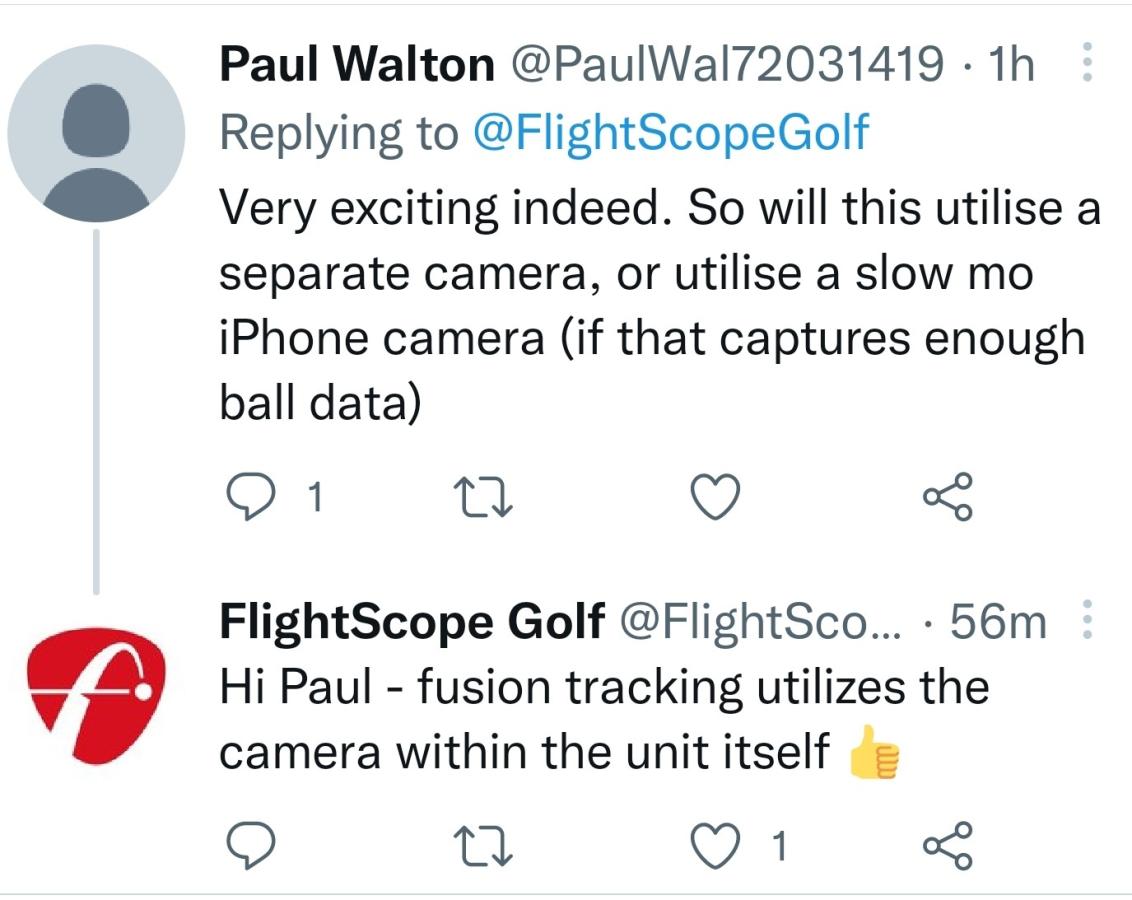The width and height of the screenshot is (1132, 900).
Task: Open Paul Walton's default profile avatar
Action: (x=97, y=132)
